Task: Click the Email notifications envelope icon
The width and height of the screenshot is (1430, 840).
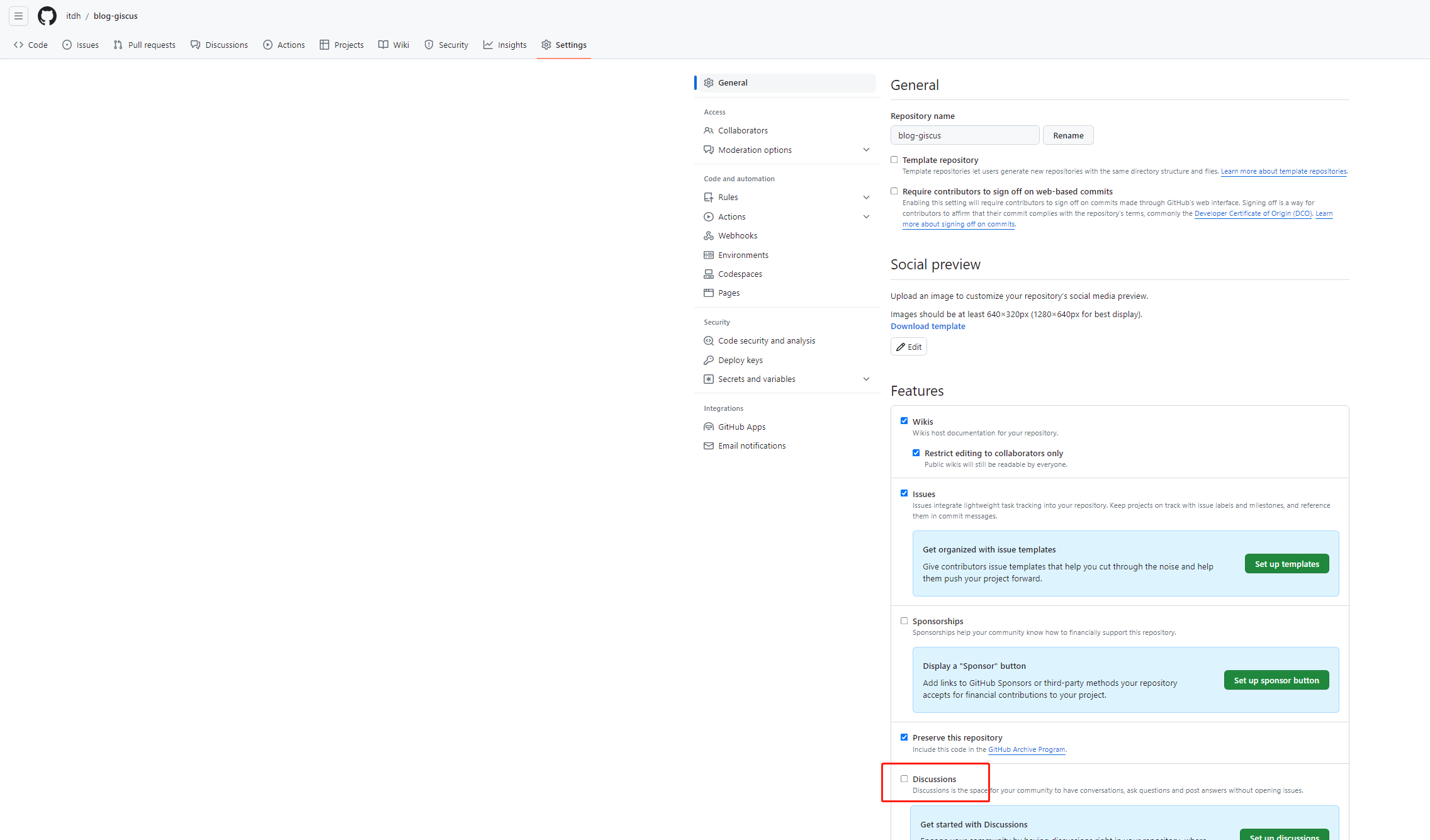Action: (x=709, y=445)
